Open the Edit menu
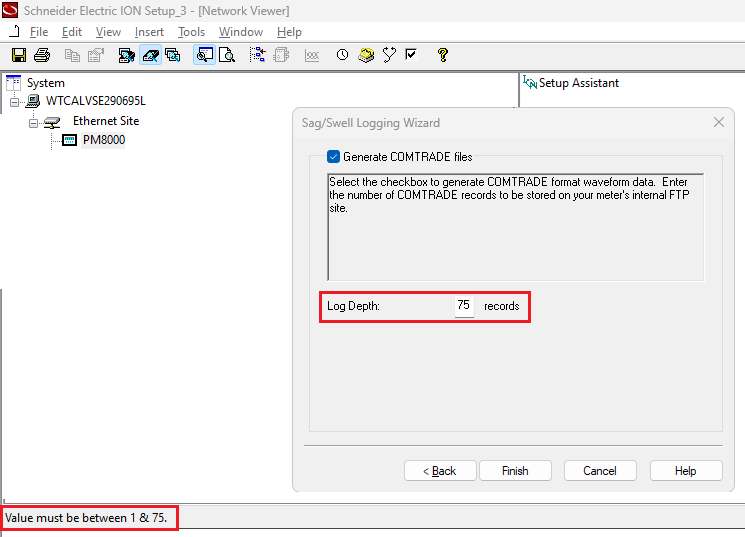 72,32
